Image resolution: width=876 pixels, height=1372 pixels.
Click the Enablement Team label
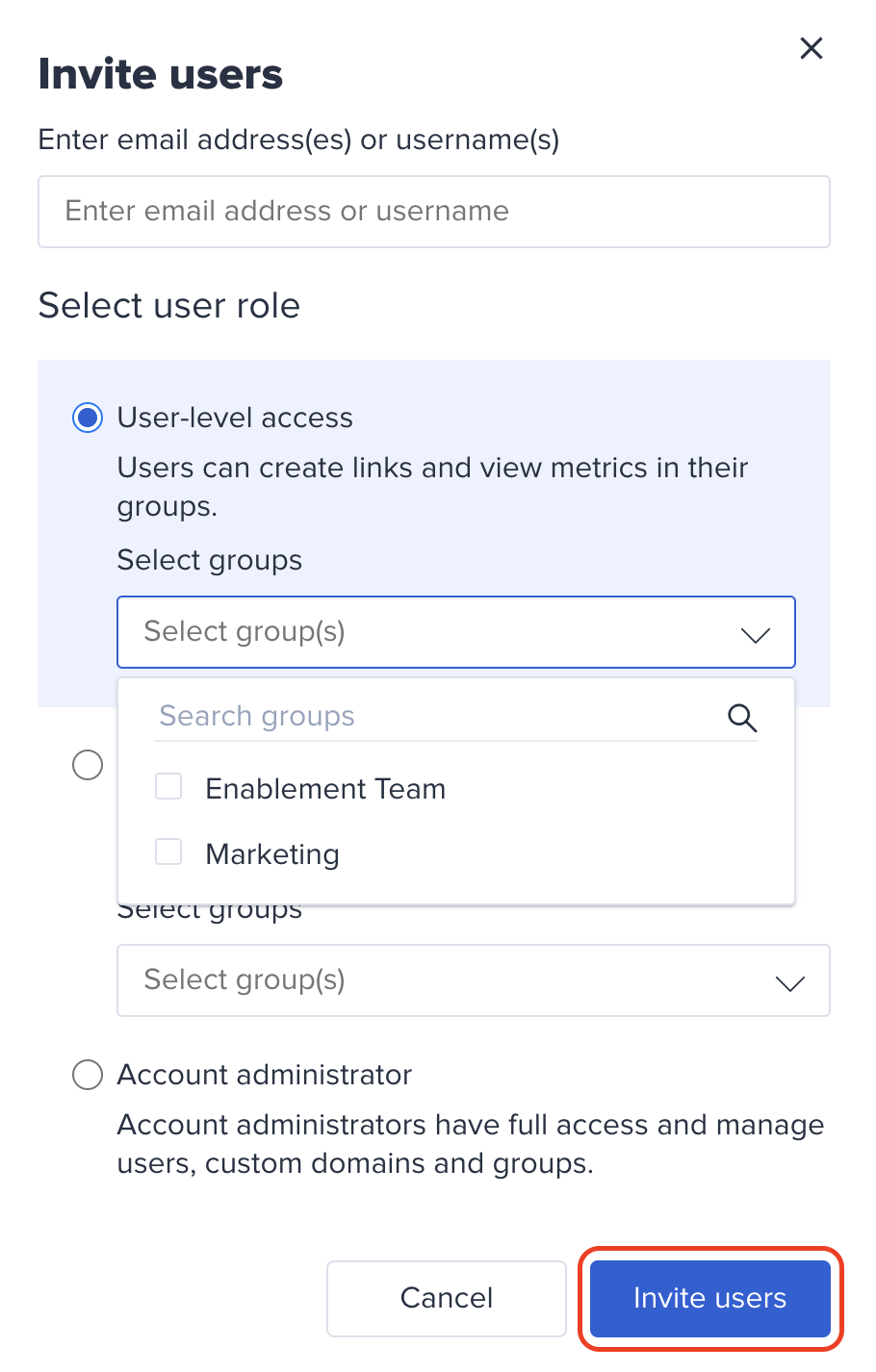pyautogui.click(x=325, y=789)
